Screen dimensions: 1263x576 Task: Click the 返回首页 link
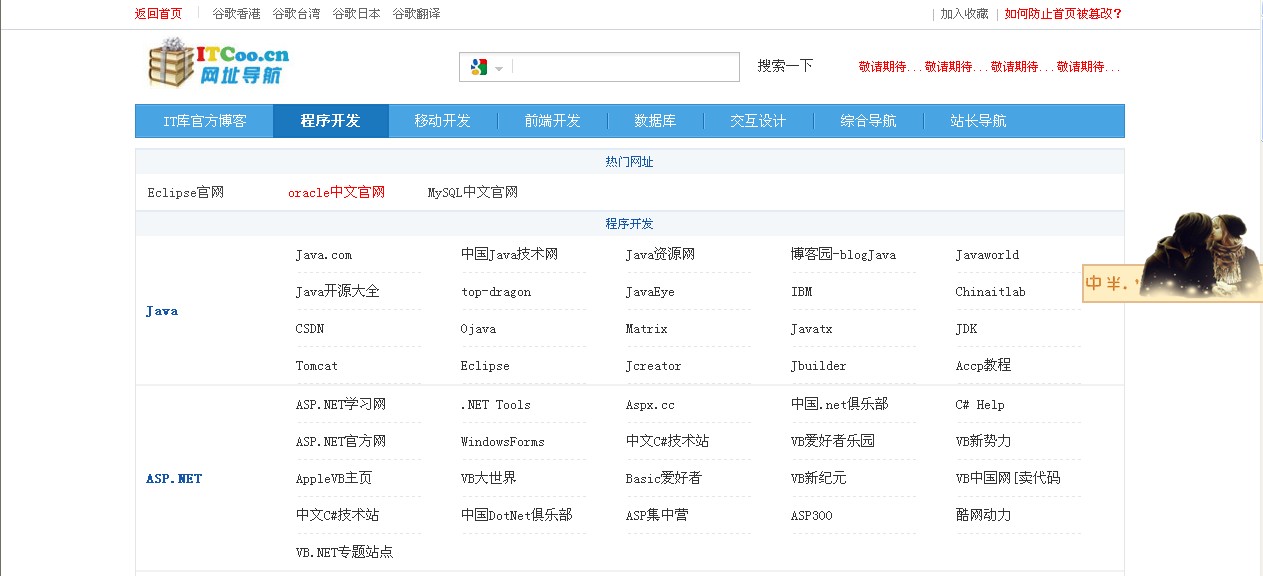tap(158, 14)
